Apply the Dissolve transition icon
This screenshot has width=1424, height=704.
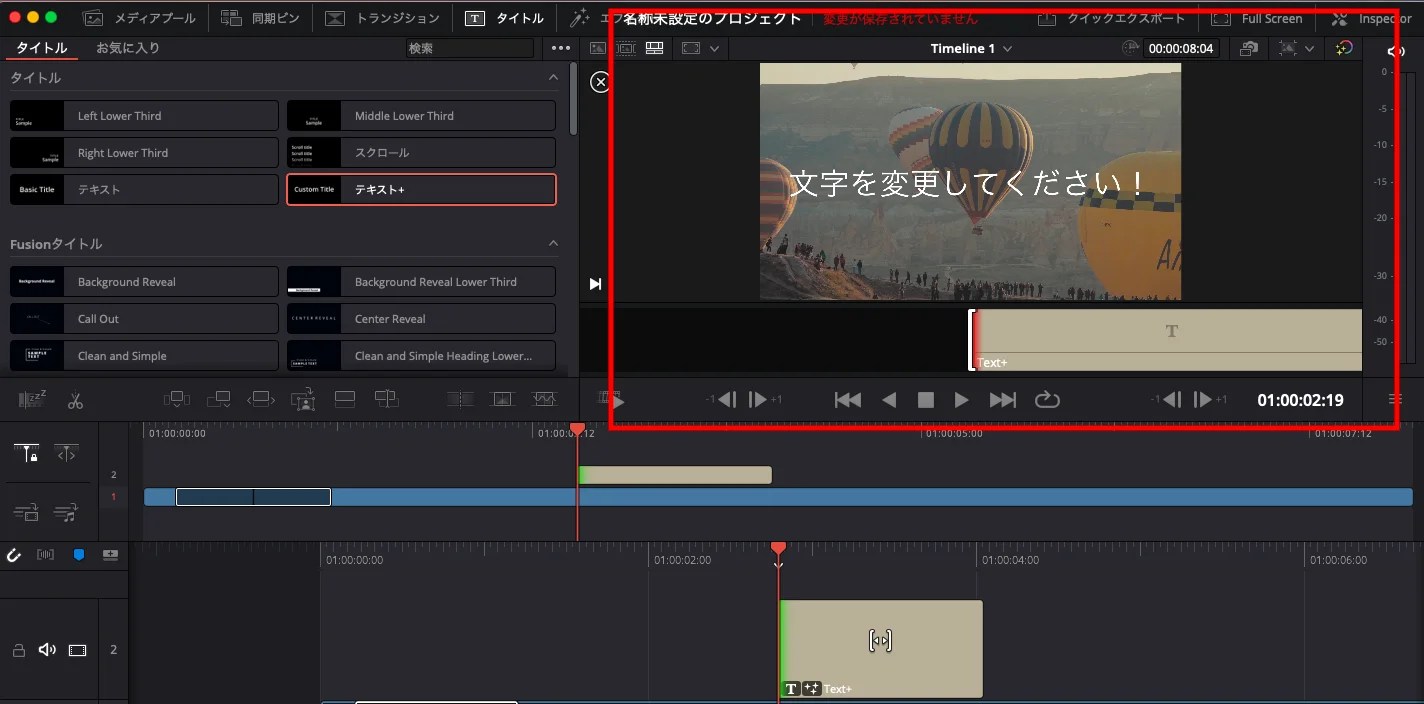point(502,399)
